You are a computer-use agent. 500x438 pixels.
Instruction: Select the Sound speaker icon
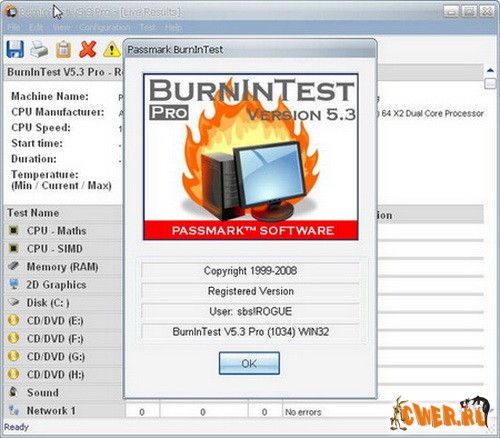pos(13,392)
